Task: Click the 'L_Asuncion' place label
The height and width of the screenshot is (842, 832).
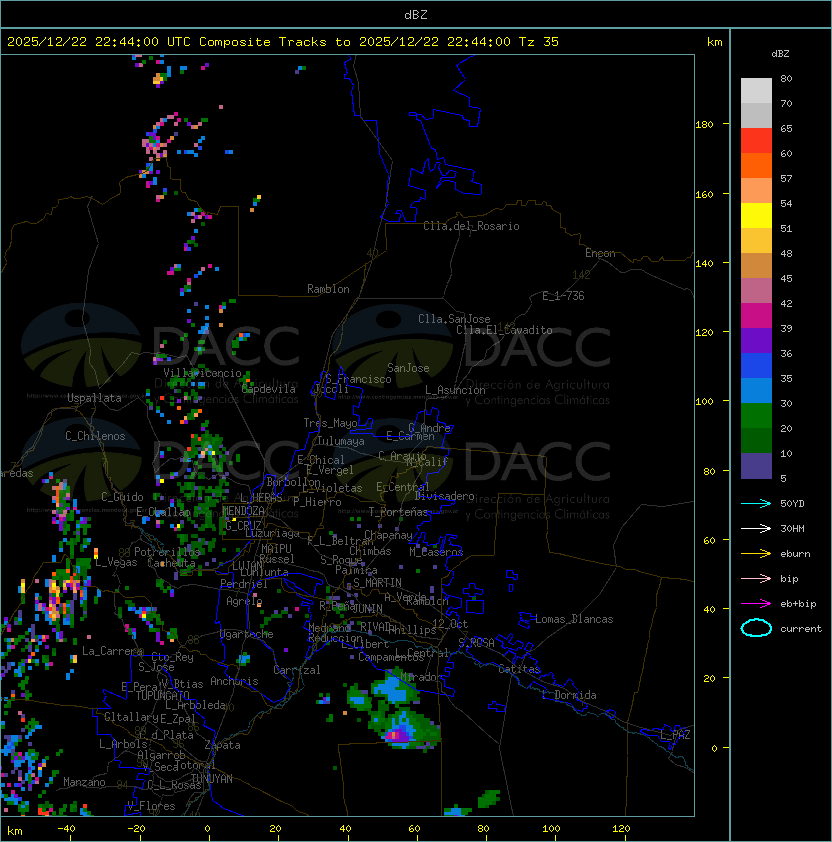Action: coord(455,390)
